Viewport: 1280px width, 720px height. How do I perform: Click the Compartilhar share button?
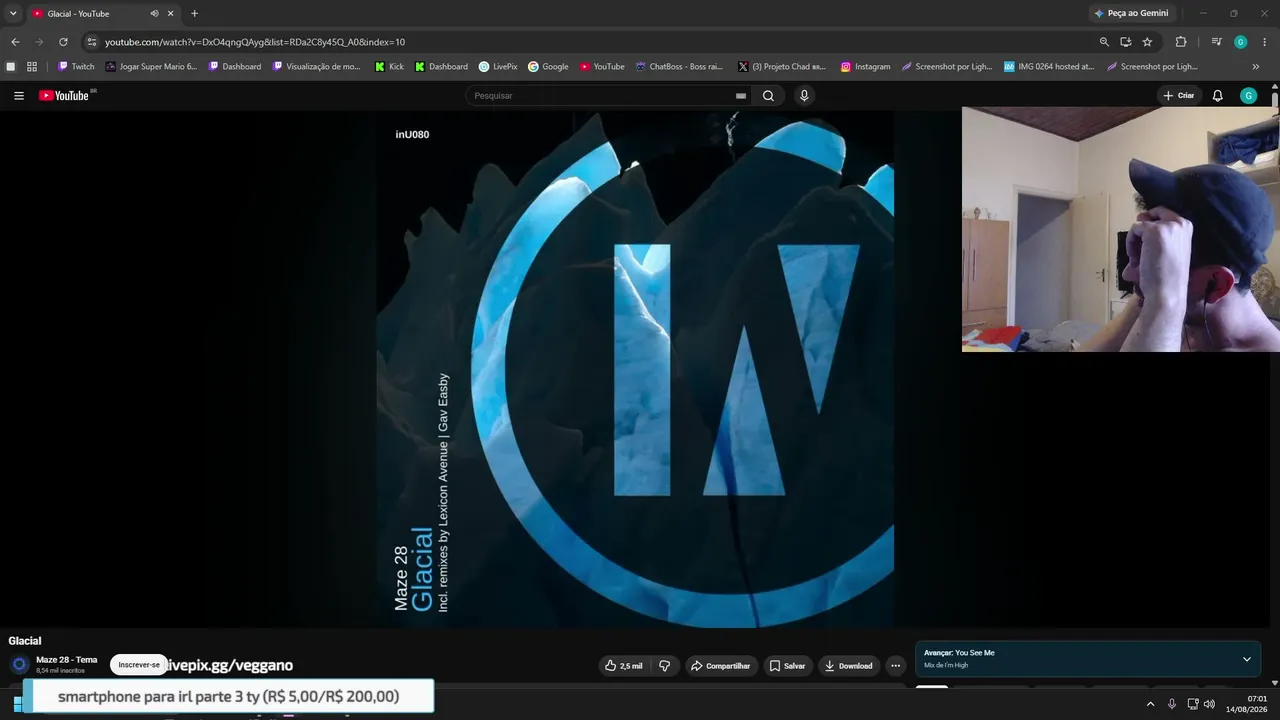tap(720, 666)
